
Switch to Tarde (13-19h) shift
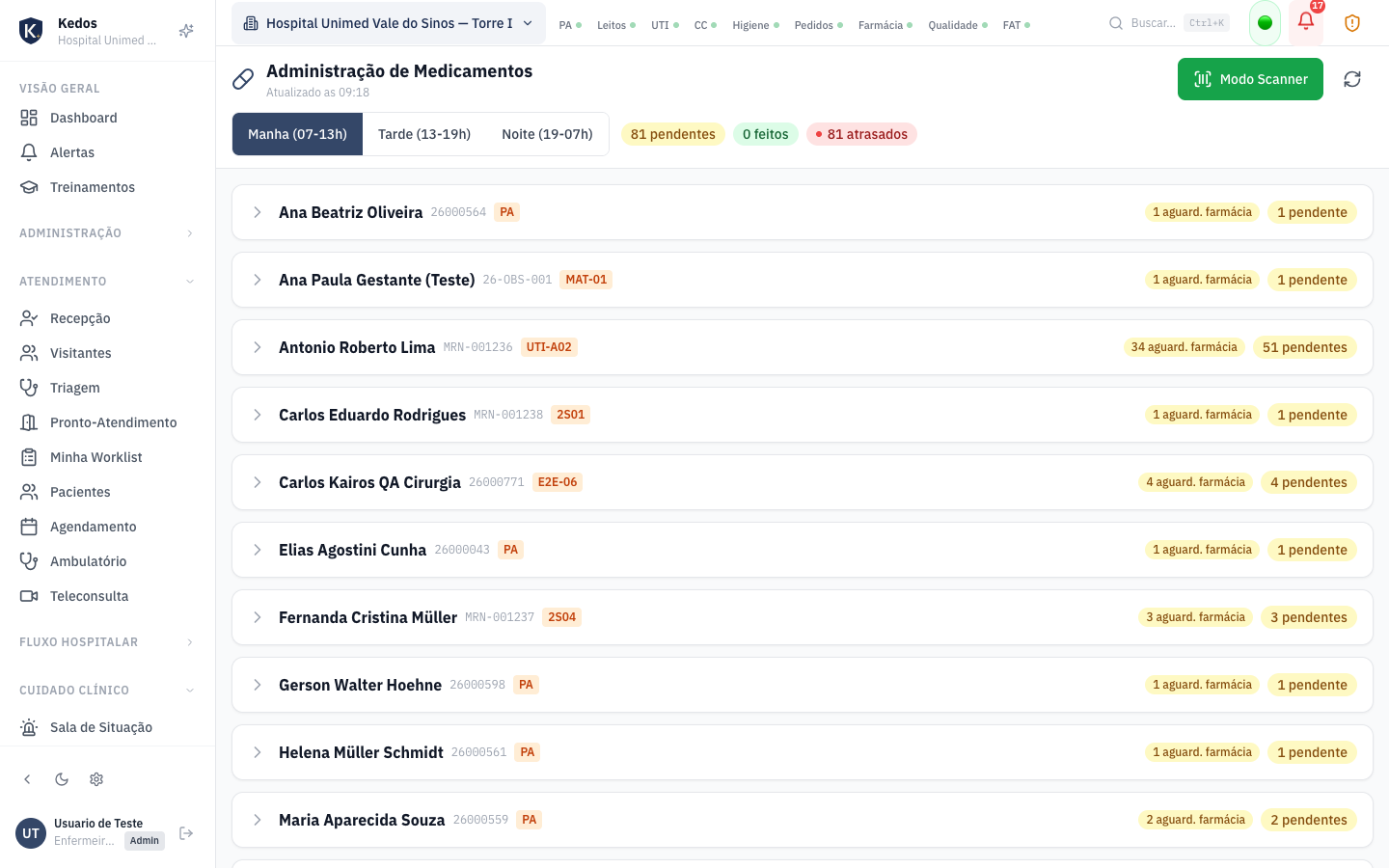tap(424, 134)
